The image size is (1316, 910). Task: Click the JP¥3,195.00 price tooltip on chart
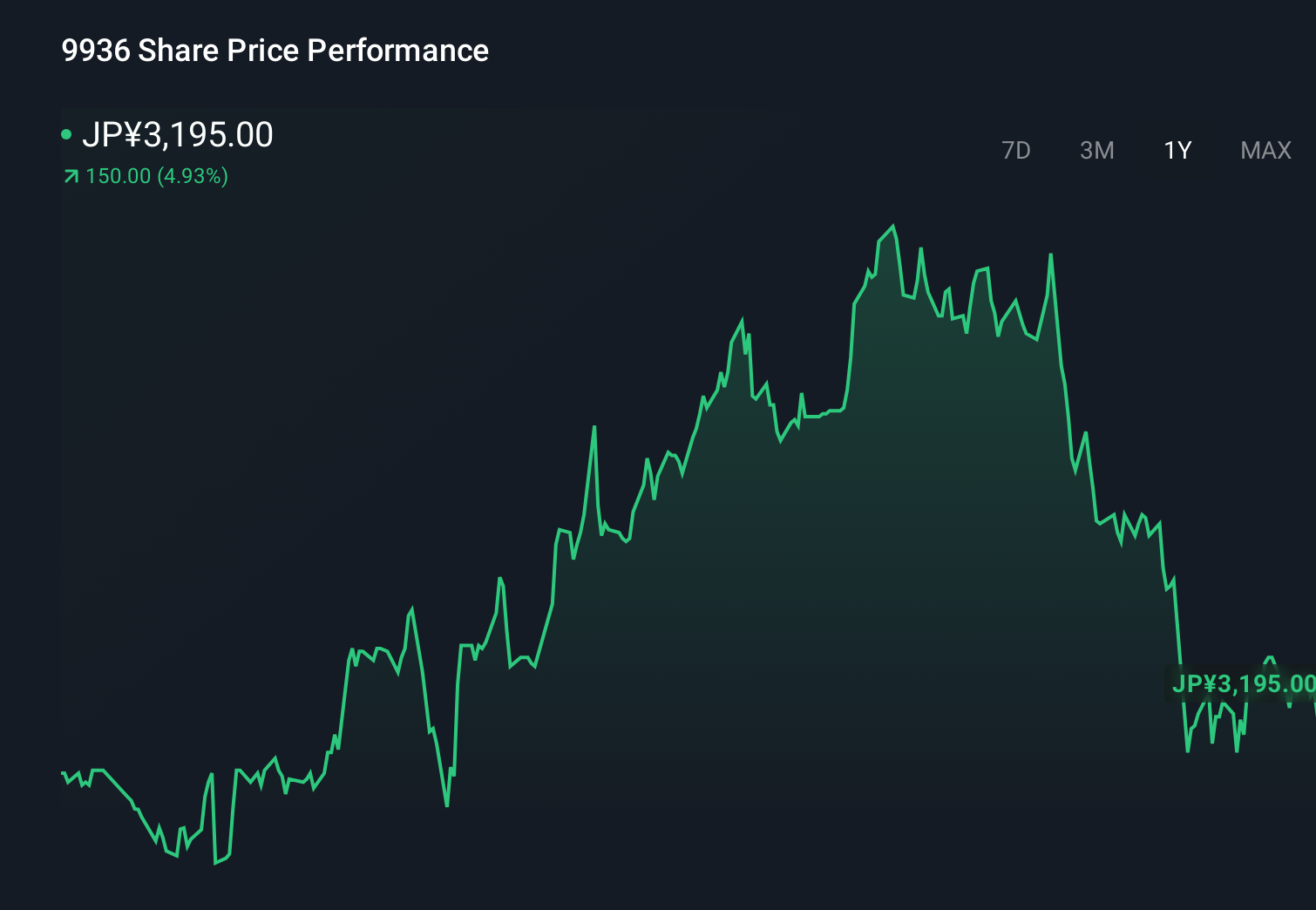(x=1241, y=684)
